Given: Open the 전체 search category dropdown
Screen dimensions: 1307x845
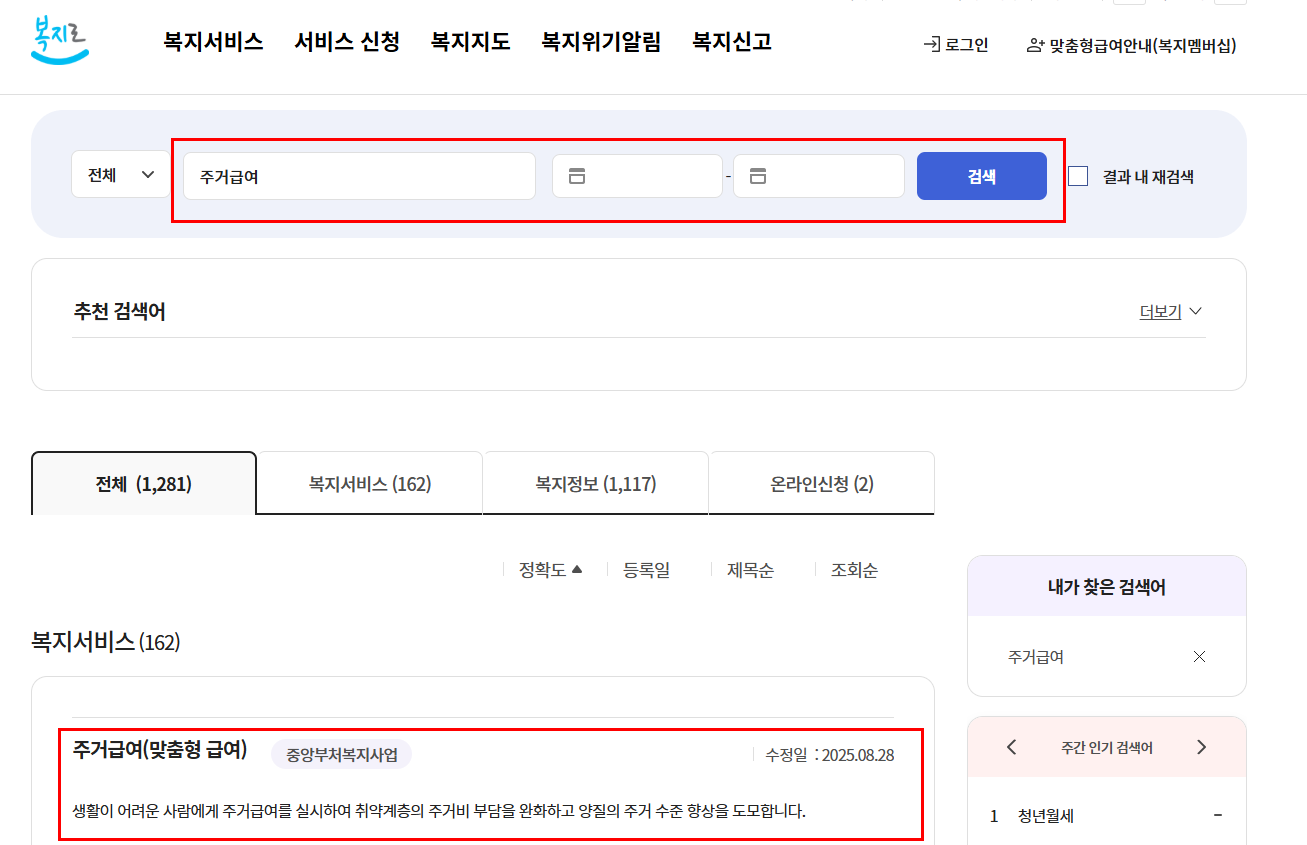Looking at the screenshot, I should tap(120, 173).
